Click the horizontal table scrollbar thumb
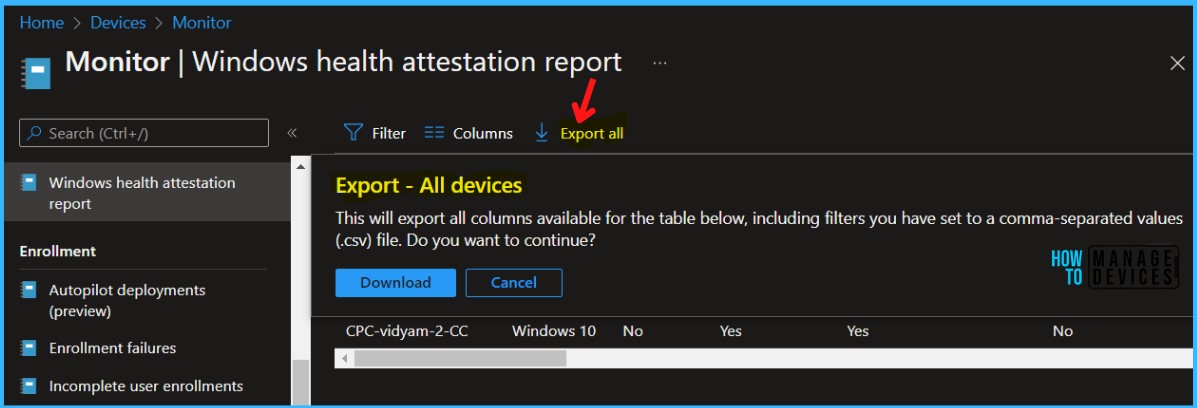This screenshot has height=408, width=1197. (460, 358)
